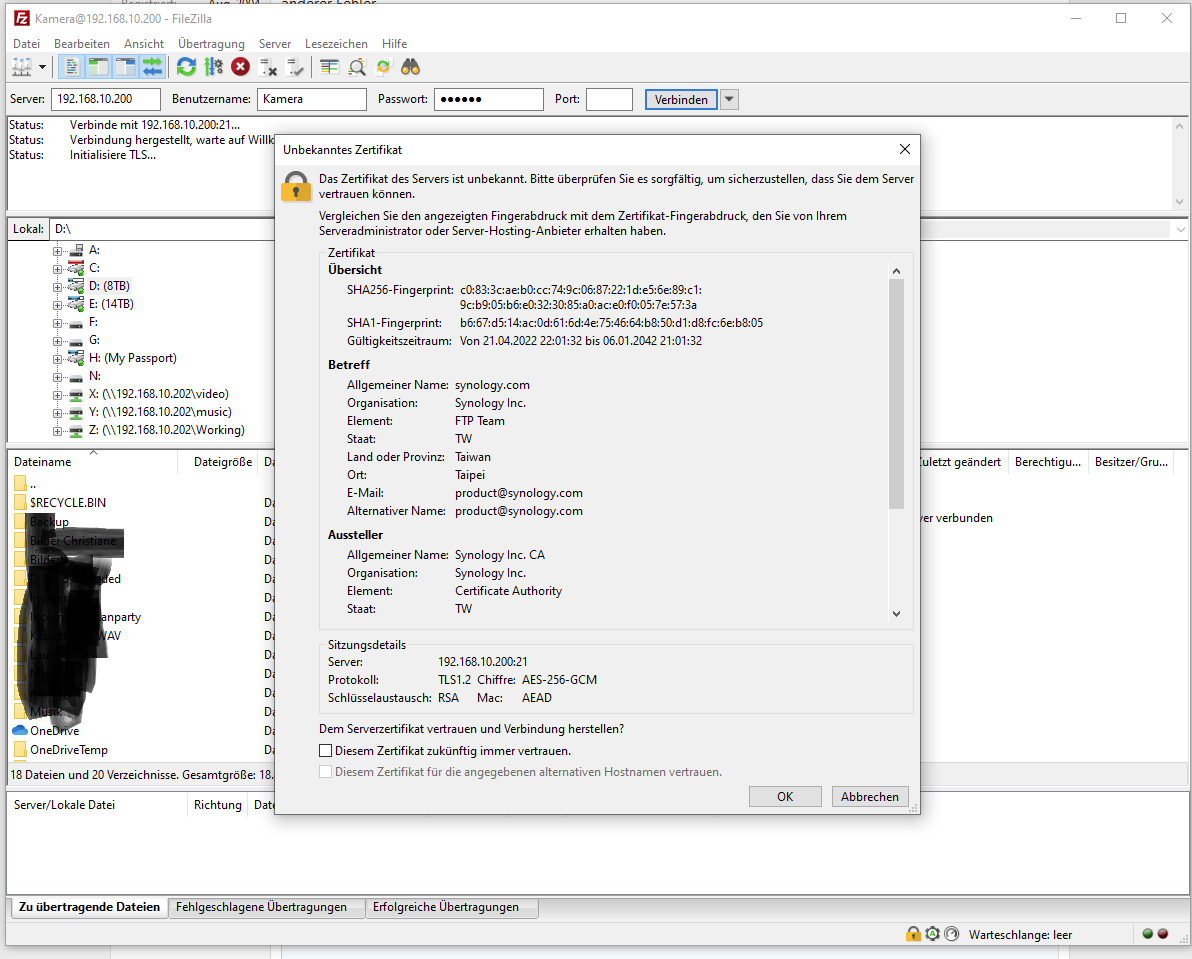1192x959 pixels.
Task: Open the Site Manager dropdown arrow
Action: coord(42,67)
